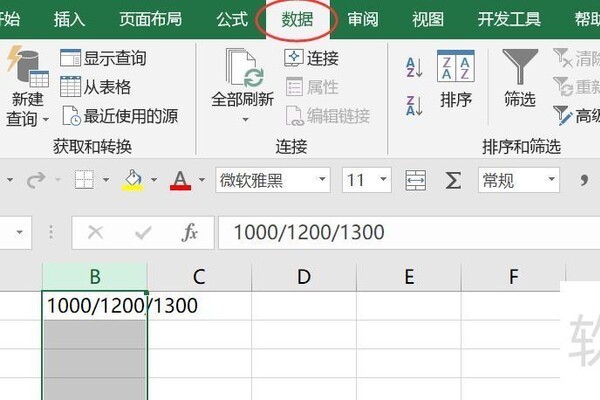Cancel formula entry with X
The height and width of the screenshot is (400, 600).
coord(95,232)
